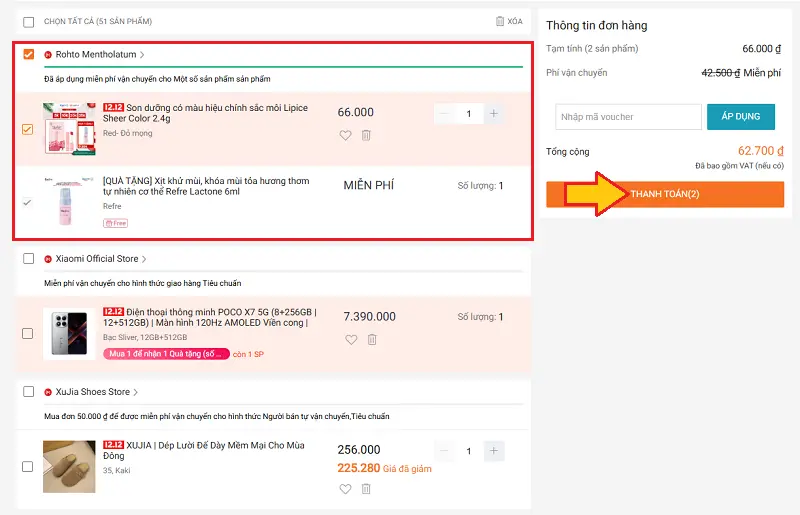
Task: Gift Refre Lactone item checkmark
Action: coord(28,202)
